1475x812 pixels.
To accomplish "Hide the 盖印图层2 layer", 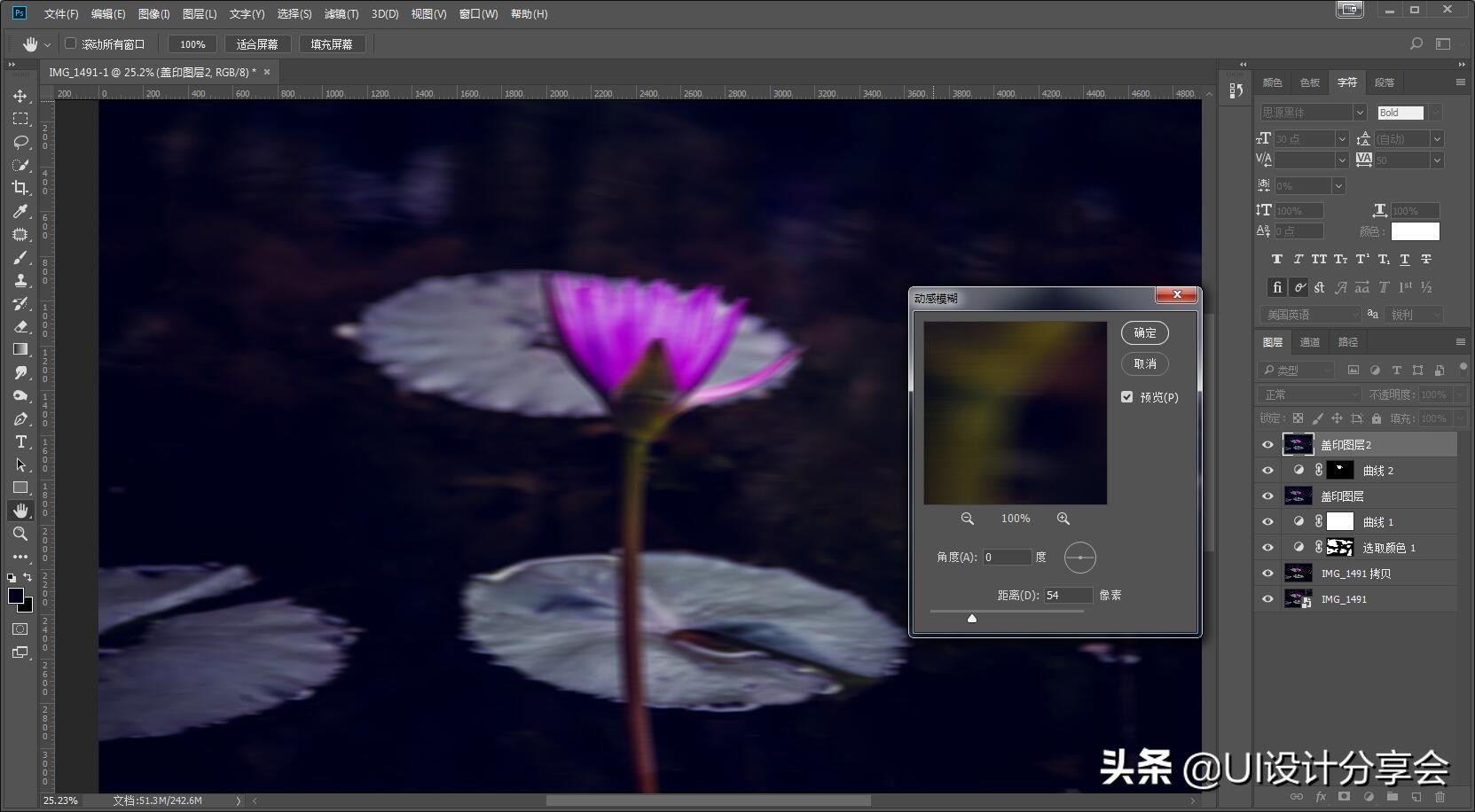I will tap(1267, 445).
